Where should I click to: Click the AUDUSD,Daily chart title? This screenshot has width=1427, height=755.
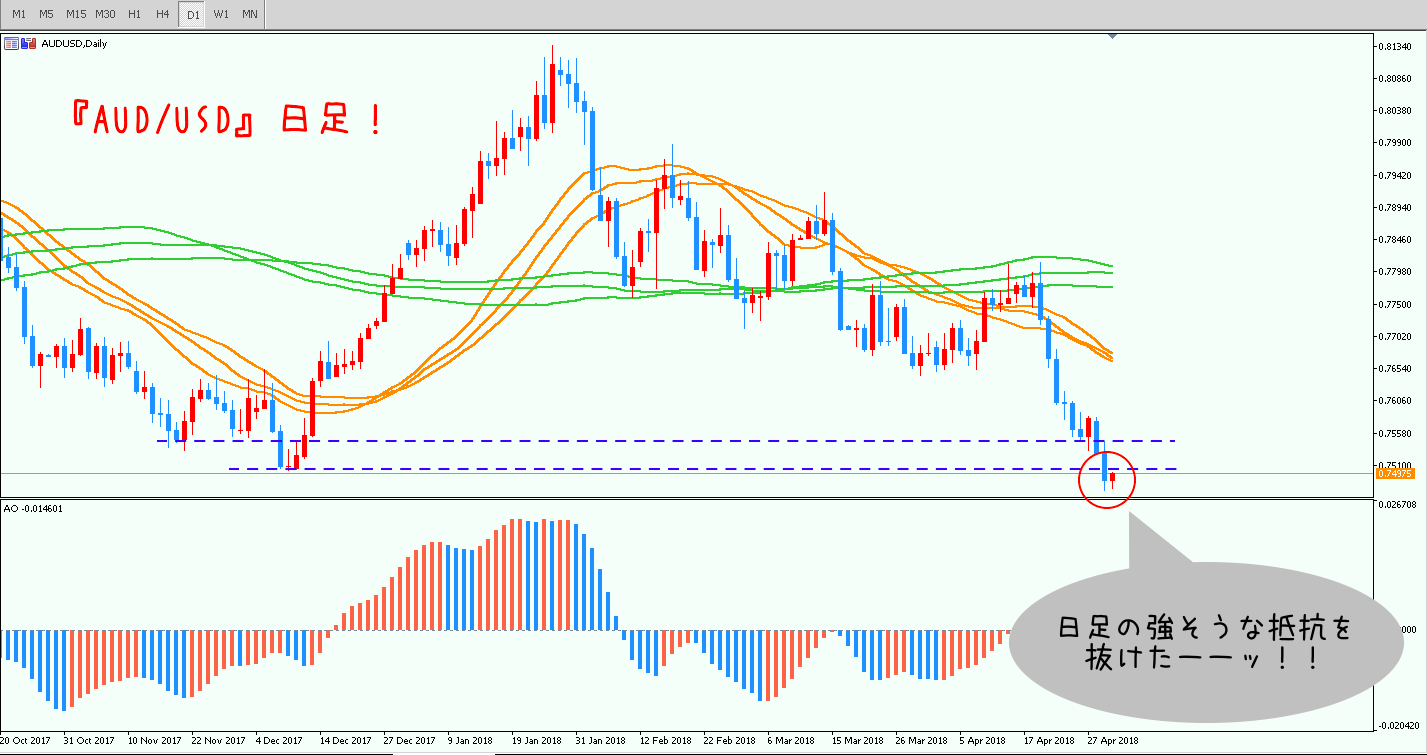74,43
